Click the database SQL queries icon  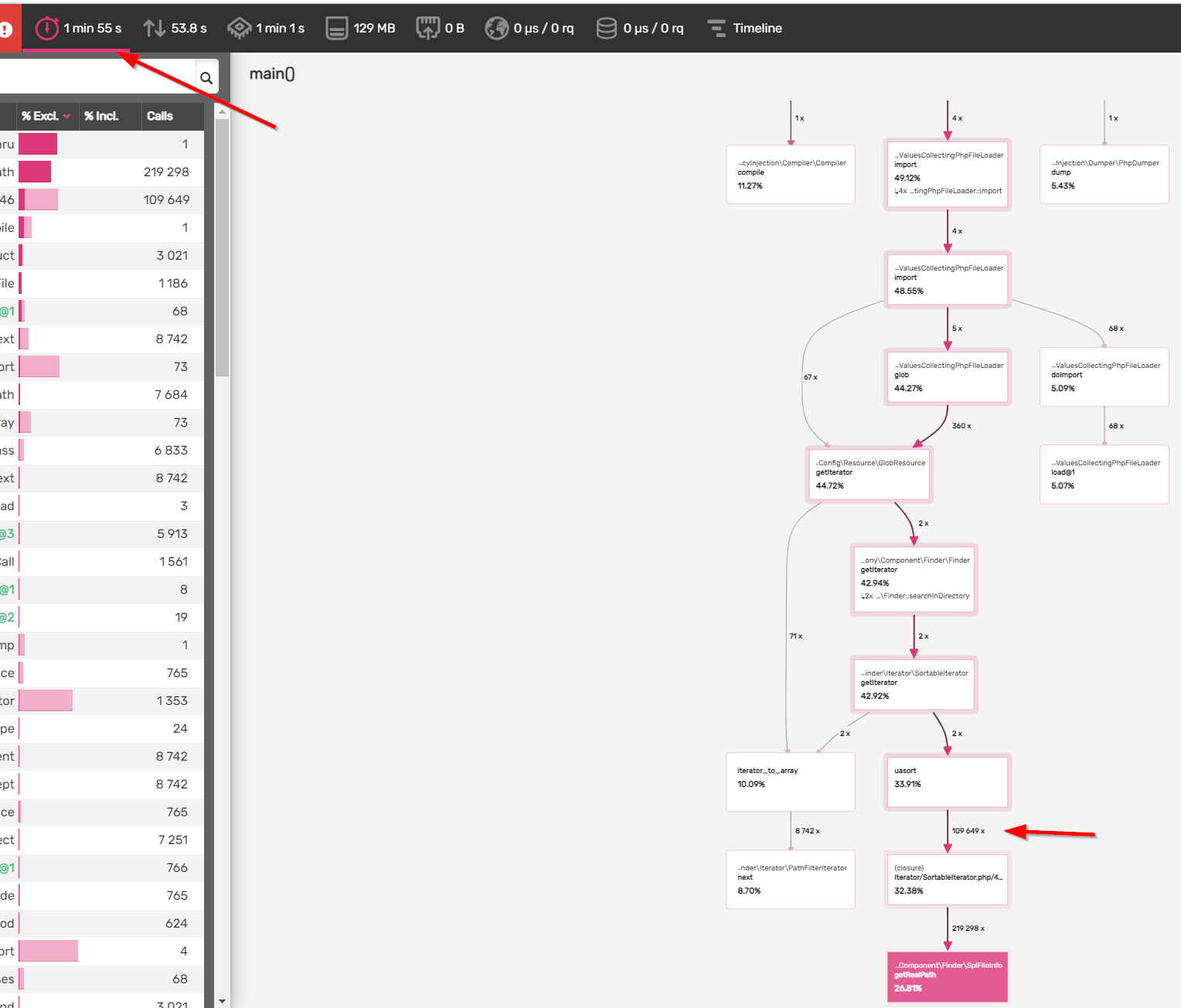tap(607, 29)
